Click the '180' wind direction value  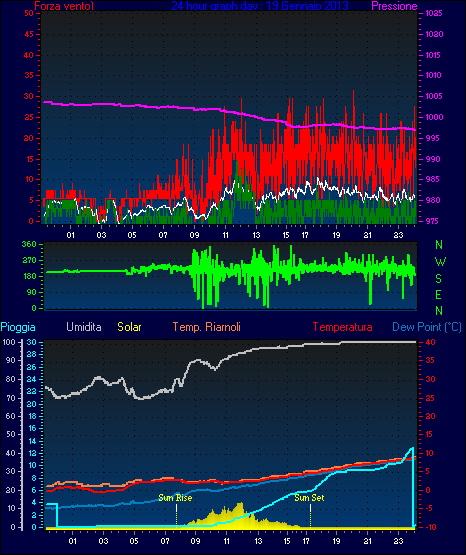pyautogui.click(x=29, y=276)
